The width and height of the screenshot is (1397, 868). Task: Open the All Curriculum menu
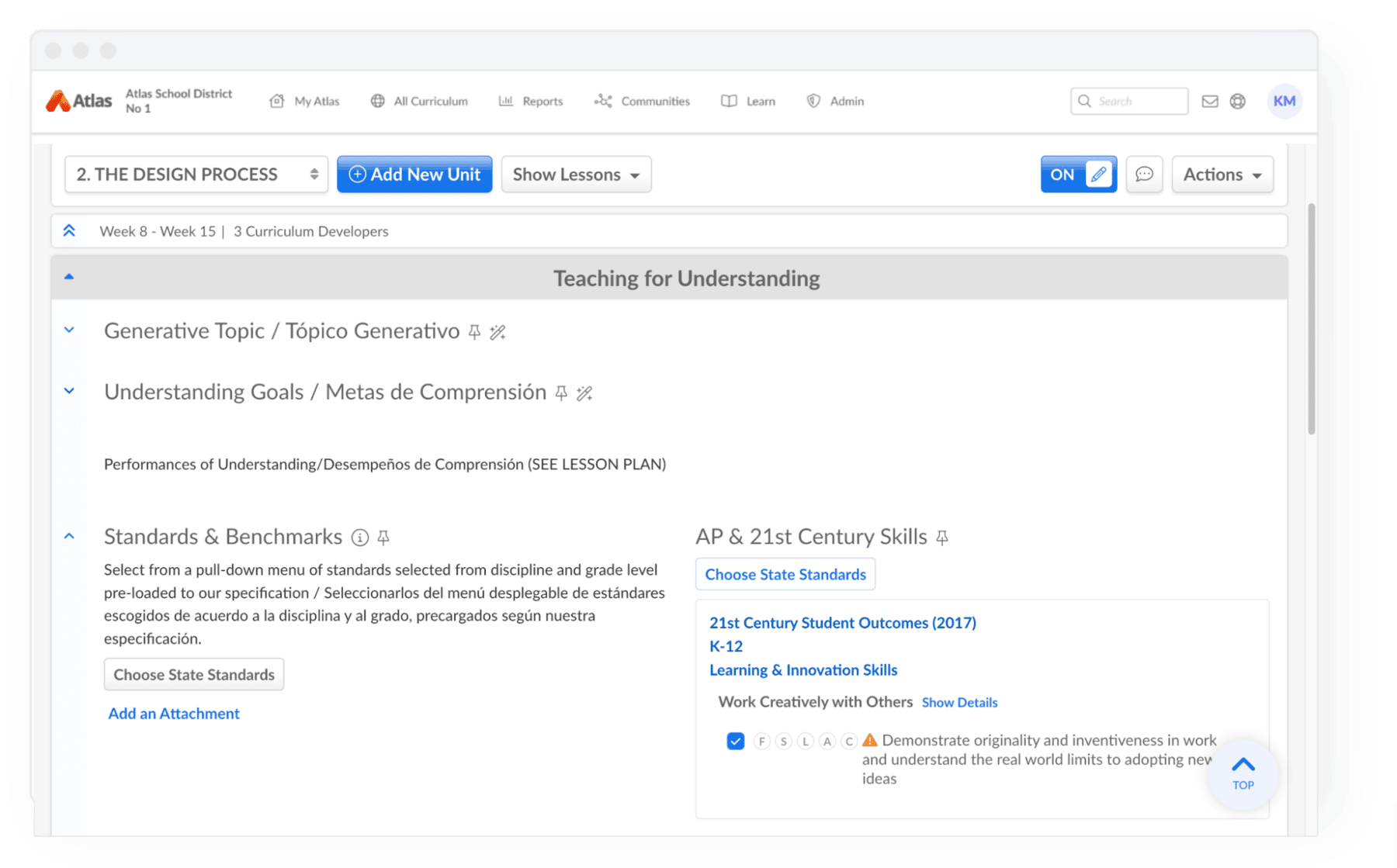click(x=420, y=102)
